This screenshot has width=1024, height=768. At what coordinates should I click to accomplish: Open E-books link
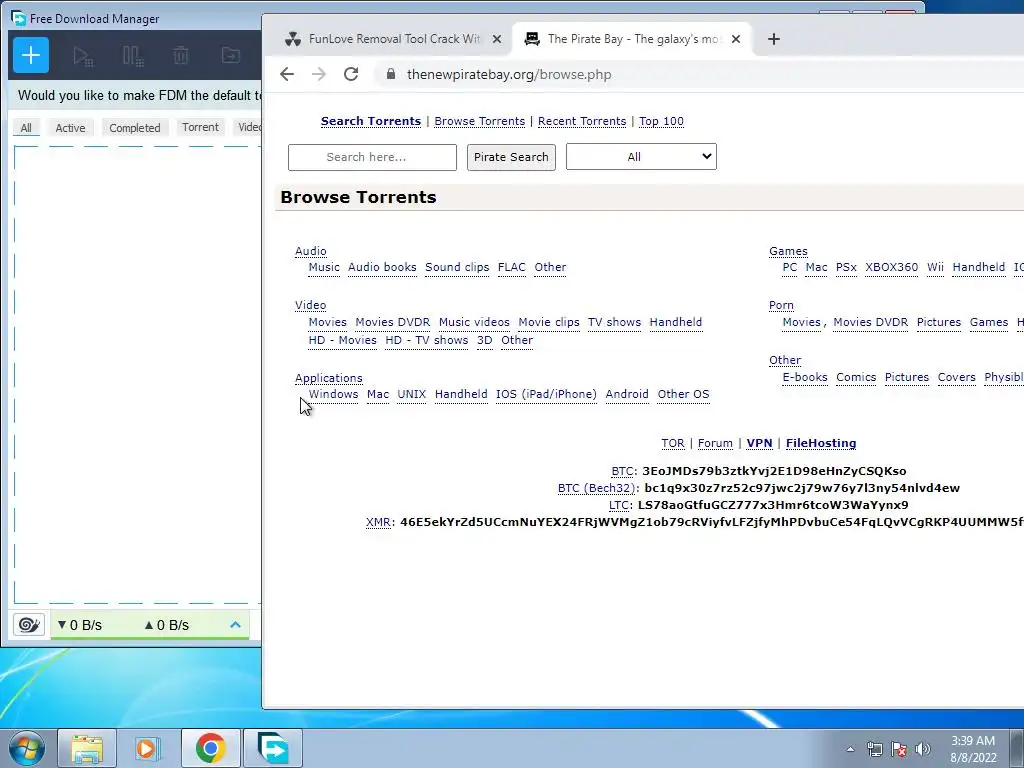[x=805, y=377]
